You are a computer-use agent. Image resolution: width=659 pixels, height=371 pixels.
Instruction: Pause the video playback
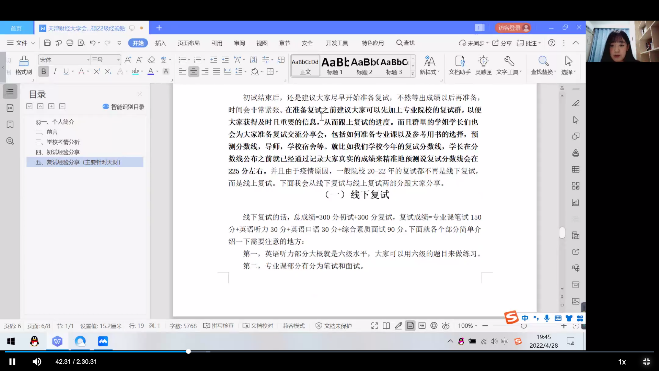pos(12,361)
